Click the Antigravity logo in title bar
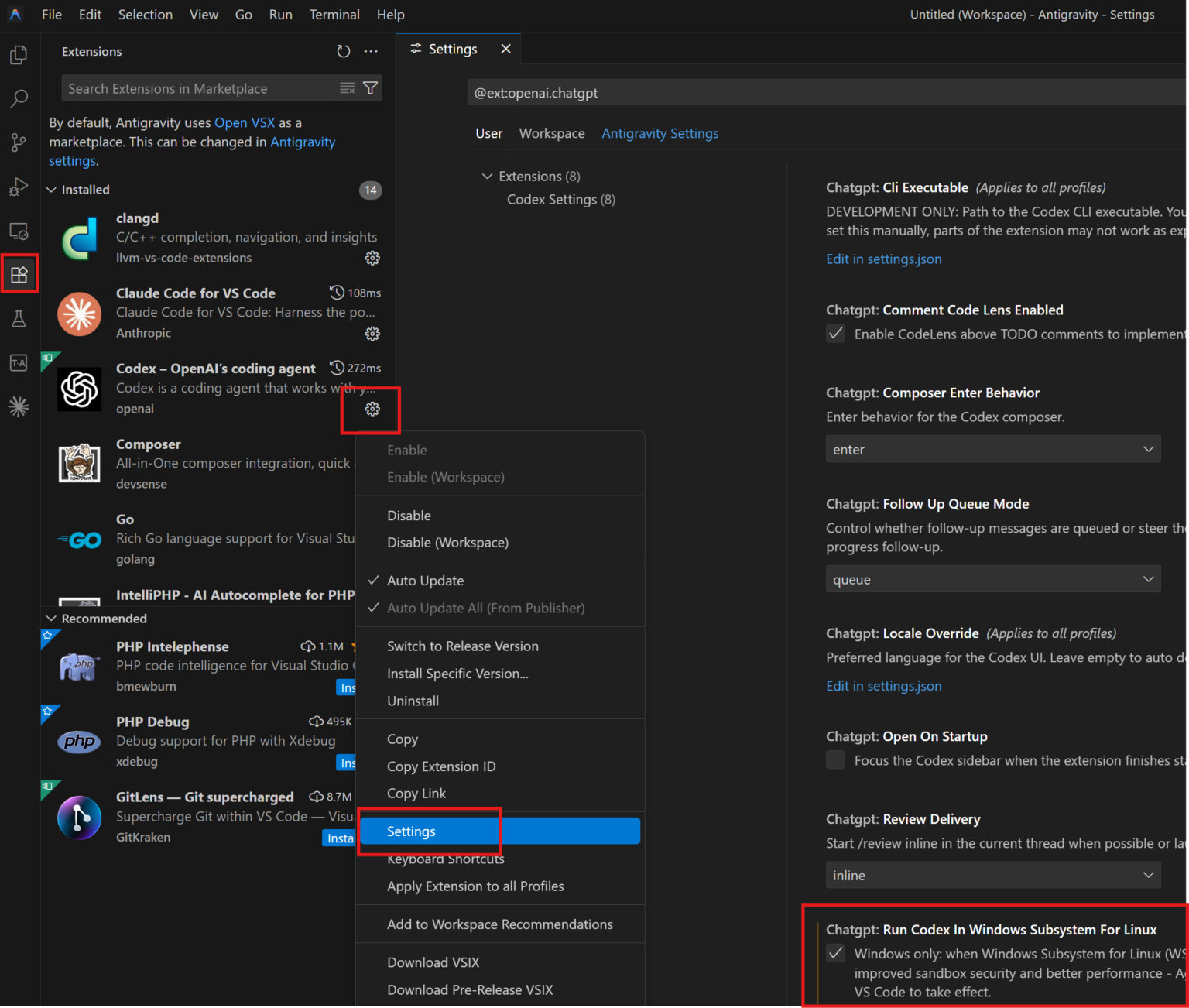The height and width of the screenshot is (1008, 1189). click(x=15, y=15)
